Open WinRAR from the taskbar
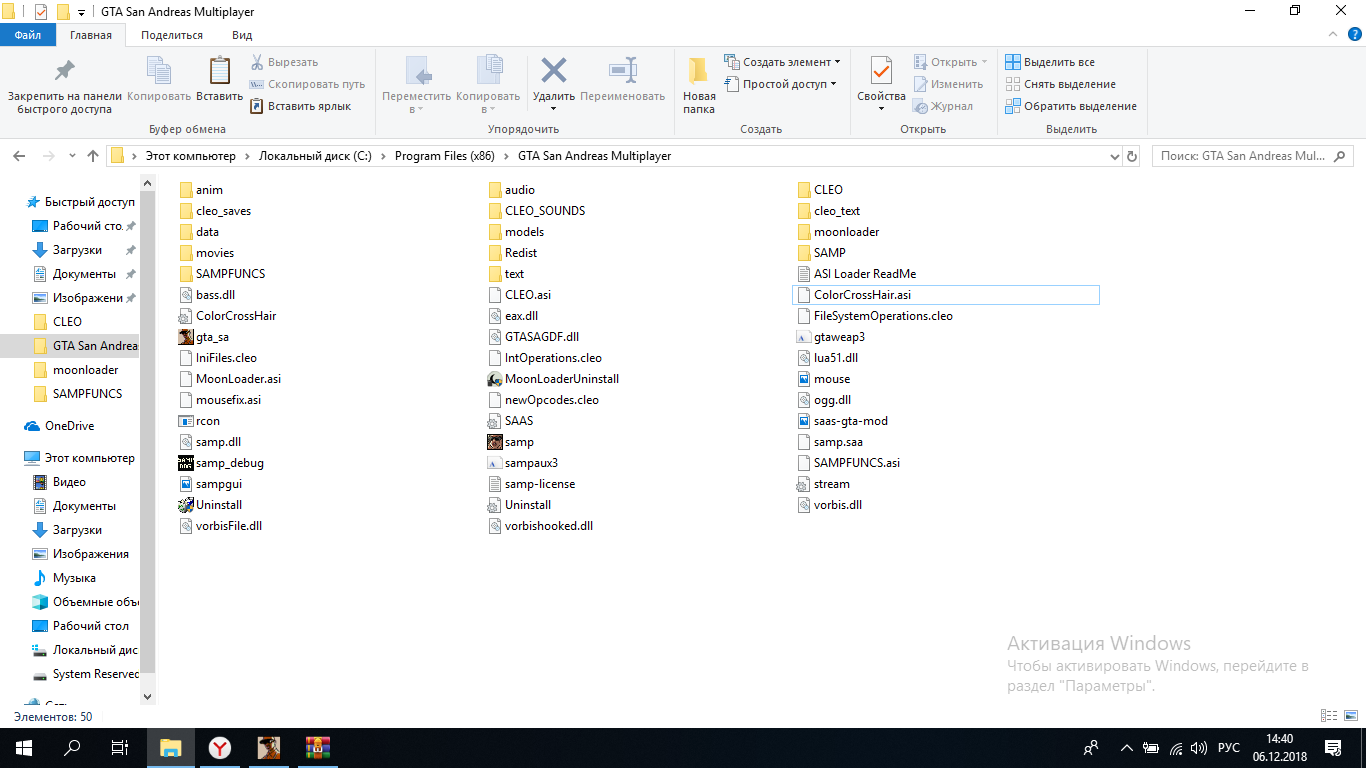 point(318,748)
